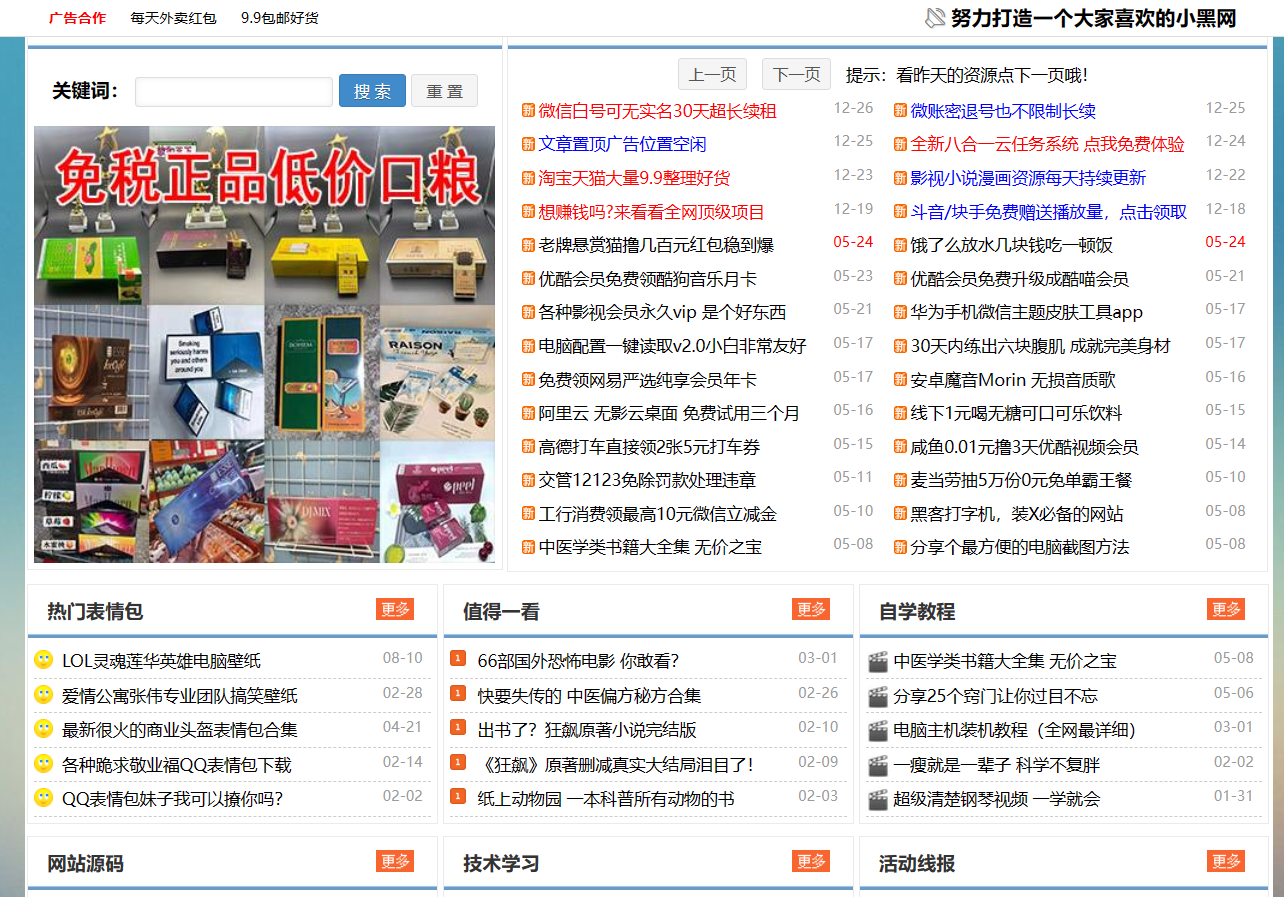
Task: Click the new-post icon beside 黑客打字机
Action: click(x=900, y=514)
